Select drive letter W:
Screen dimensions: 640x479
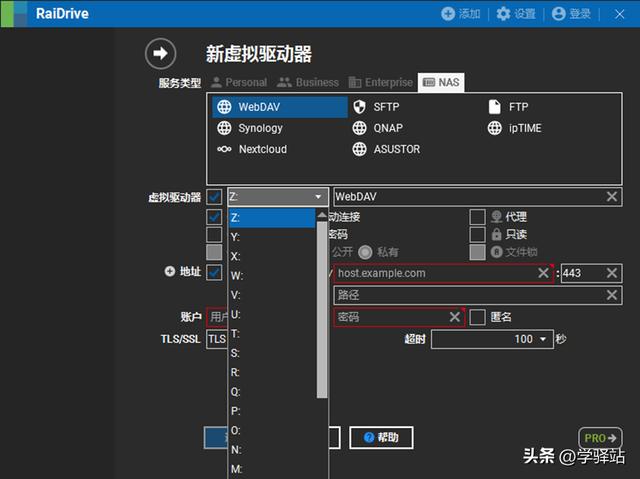[x=271, y=276]
